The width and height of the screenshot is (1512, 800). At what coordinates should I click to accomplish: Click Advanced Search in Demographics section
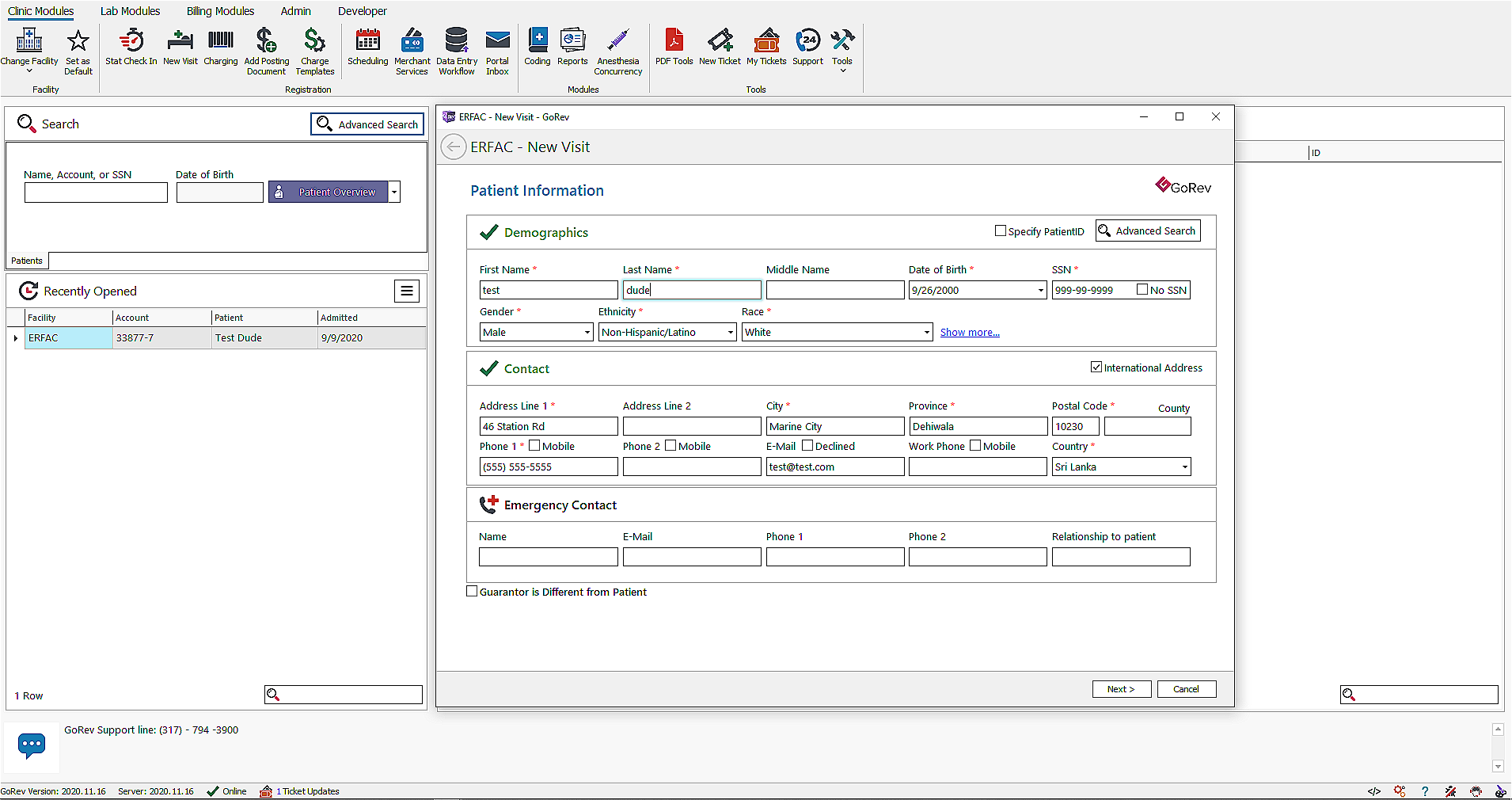coord(1148,230)
